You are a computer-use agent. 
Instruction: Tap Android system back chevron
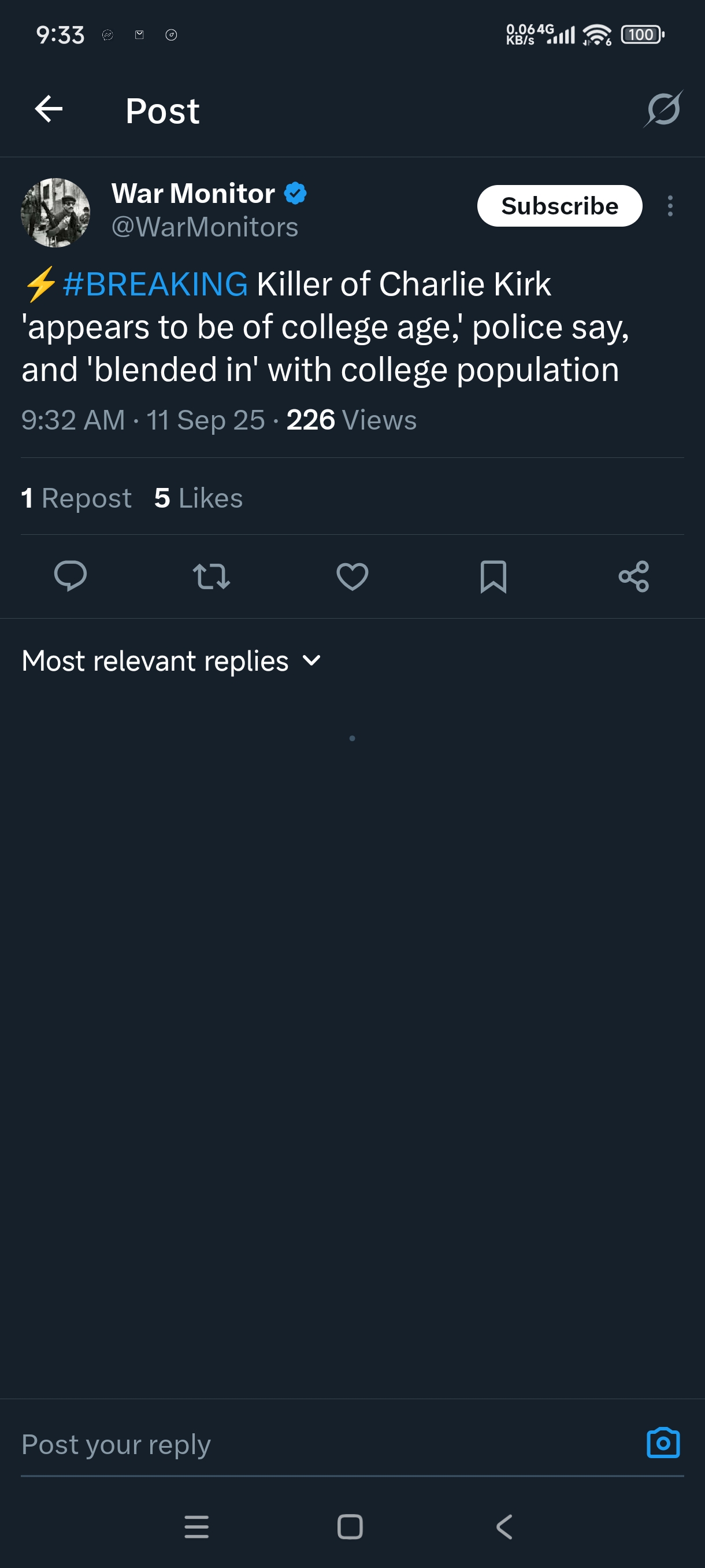click(x=504, y=1526)
